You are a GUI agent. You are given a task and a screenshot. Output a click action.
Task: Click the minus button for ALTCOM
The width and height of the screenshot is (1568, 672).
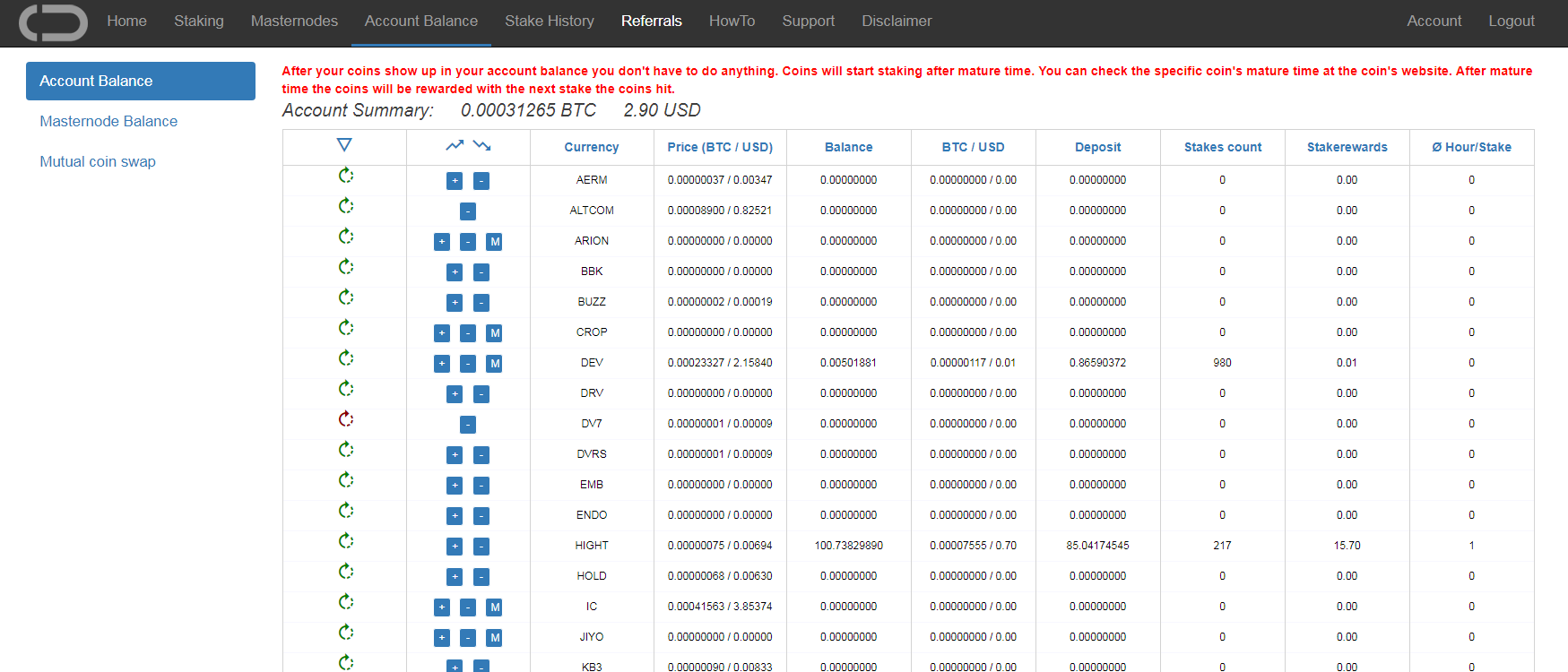click(x=468, y=211)
